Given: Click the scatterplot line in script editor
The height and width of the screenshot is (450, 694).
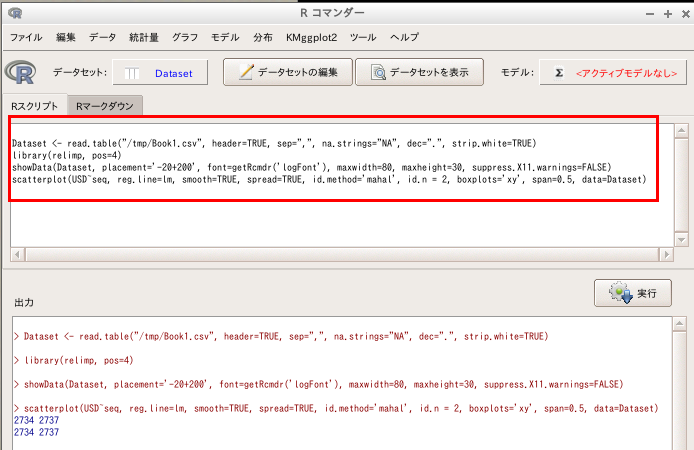Looking at the screenshot, I should (329, 179).
